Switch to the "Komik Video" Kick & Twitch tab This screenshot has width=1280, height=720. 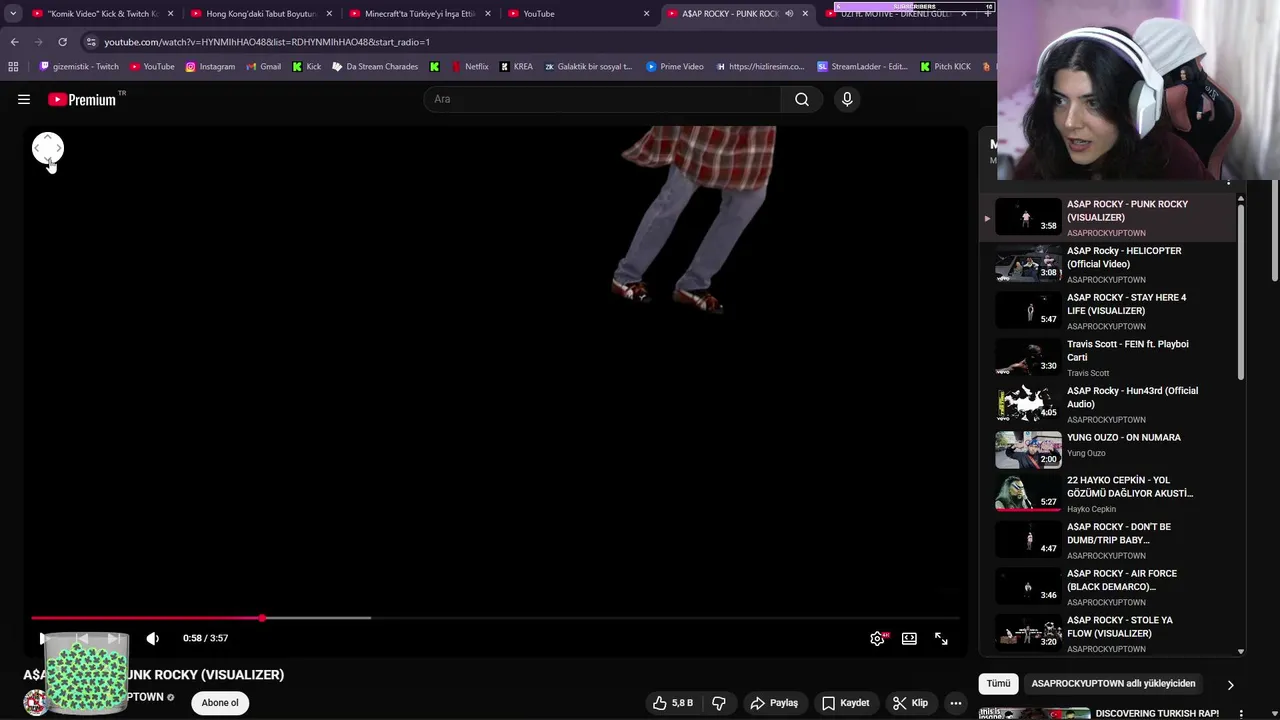click(97, 14)
